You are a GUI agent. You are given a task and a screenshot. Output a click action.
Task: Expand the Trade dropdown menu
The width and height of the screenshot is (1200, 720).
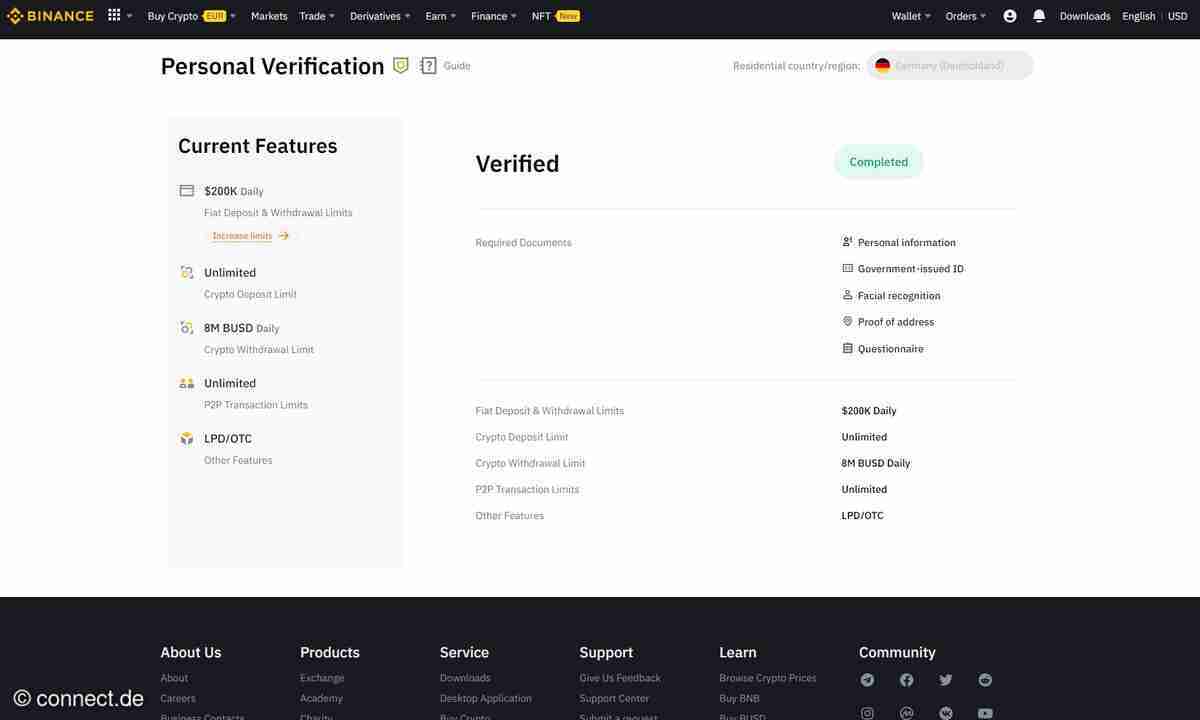tap(317, 16)
